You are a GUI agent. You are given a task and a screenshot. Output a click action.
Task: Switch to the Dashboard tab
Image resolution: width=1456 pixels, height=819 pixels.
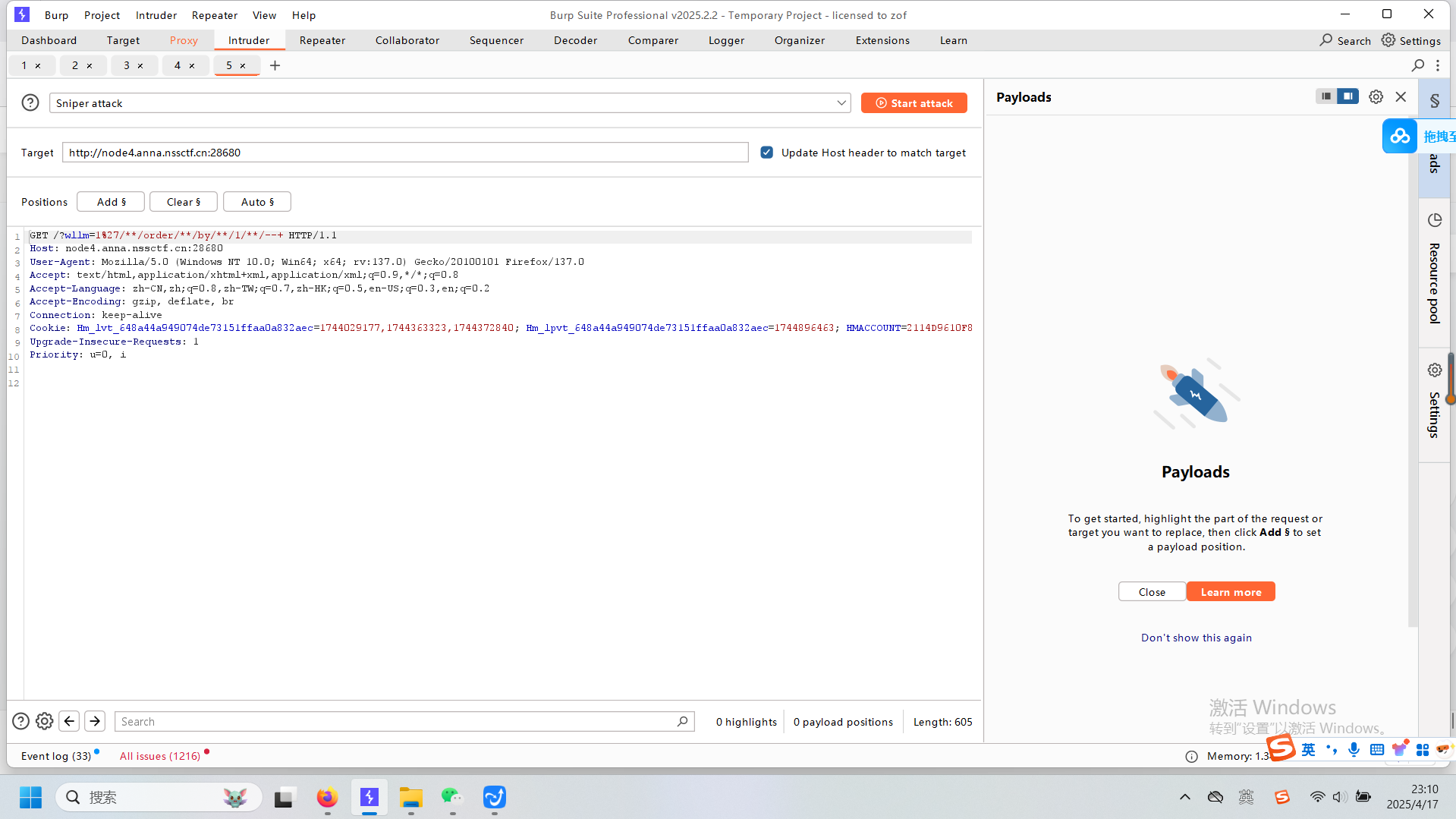49,40
